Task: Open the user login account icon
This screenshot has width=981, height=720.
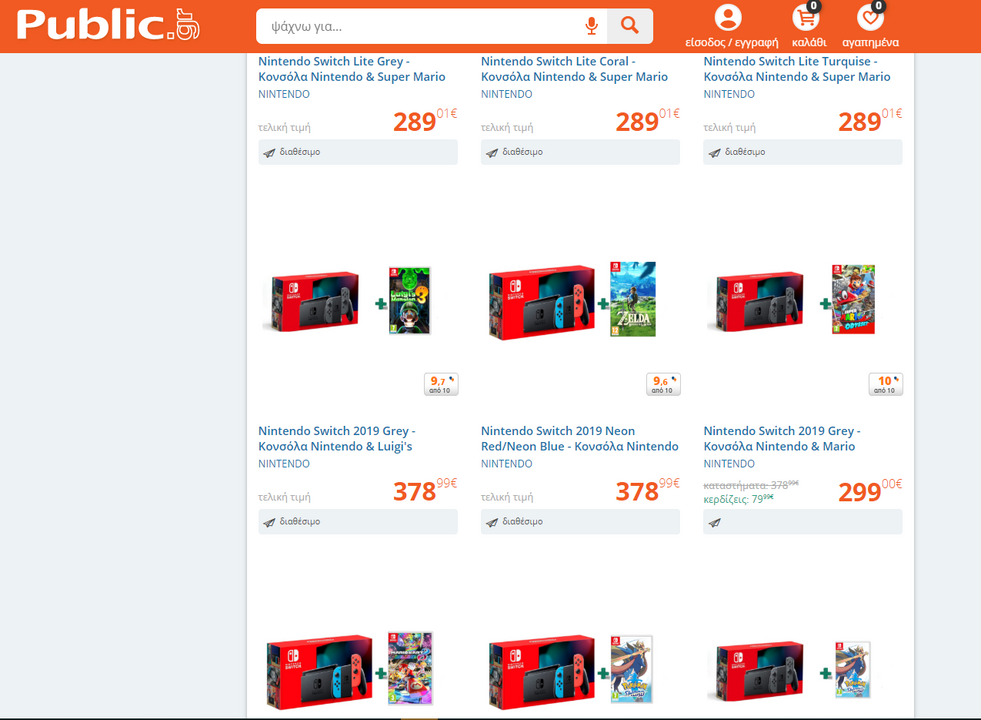Action: pos(728,18)
